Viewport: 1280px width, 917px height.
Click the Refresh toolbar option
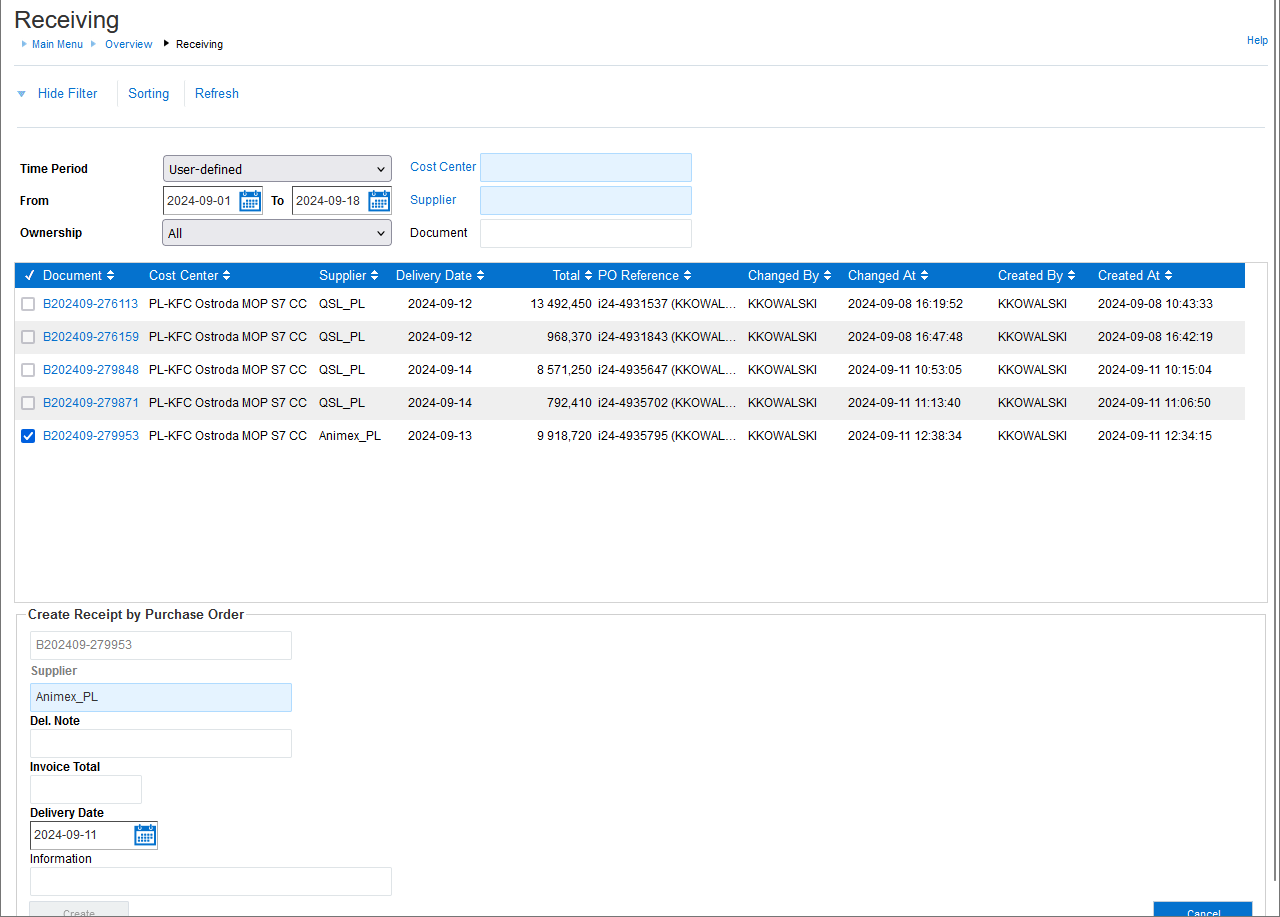tap(216, 94)
